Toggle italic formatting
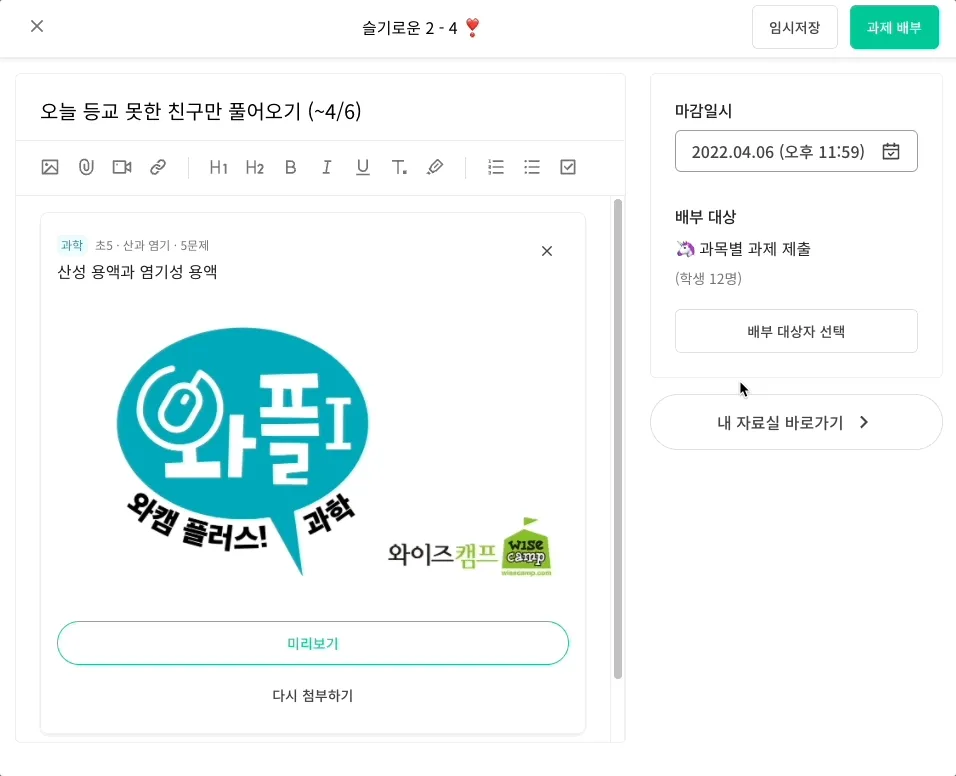The width and height of the screenshot is (956, 776). (x=327, y=167)
